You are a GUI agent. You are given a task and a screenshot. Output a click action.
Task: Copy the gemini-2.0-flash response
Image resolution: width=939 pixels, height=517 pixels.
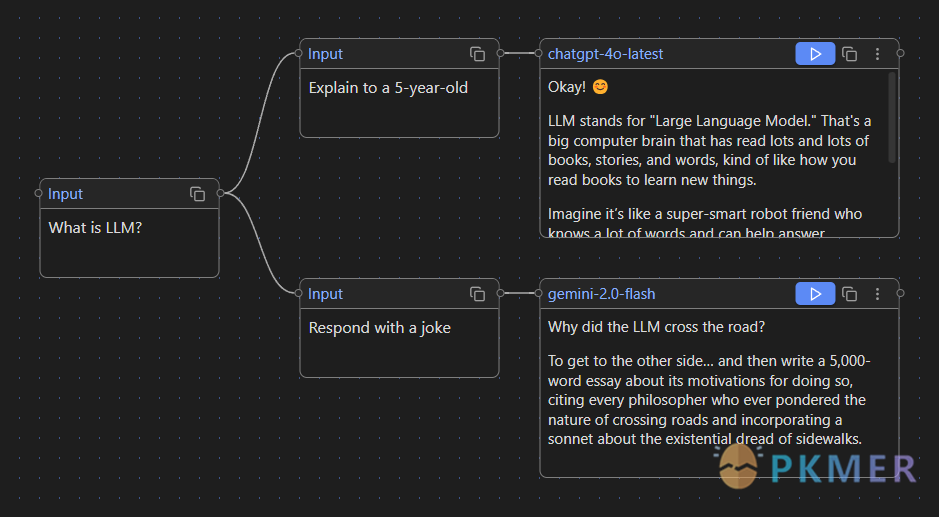click(x=850, y=294)
